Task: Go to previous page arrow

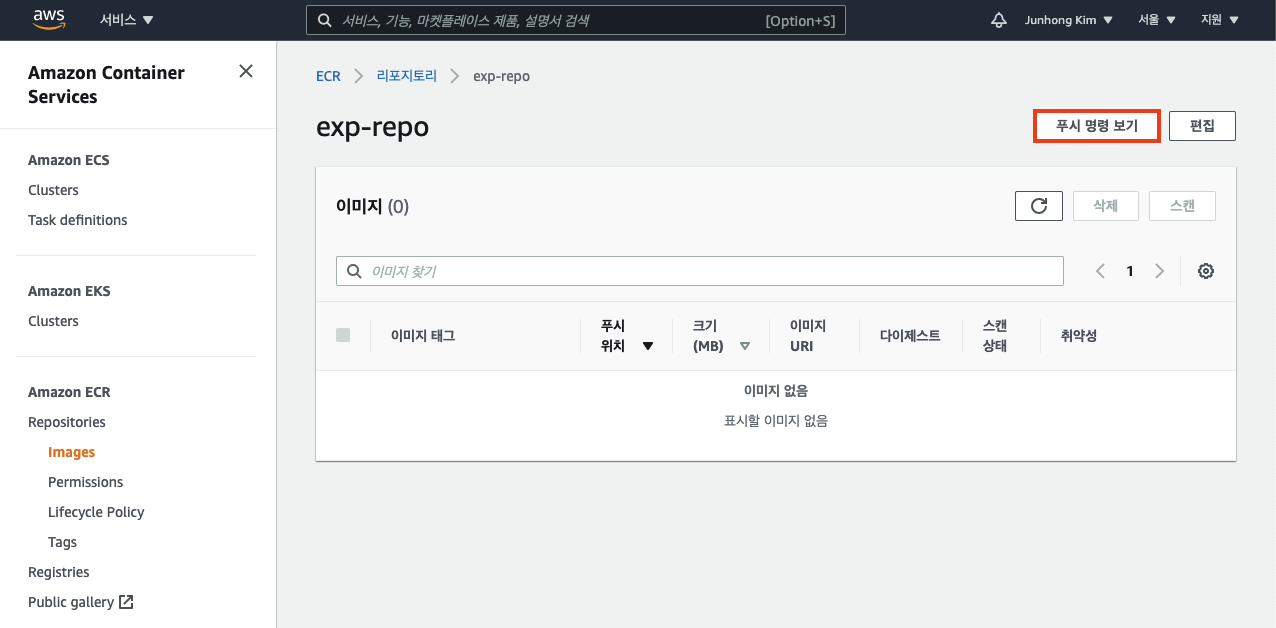Action: click(x=1100, y=271)
